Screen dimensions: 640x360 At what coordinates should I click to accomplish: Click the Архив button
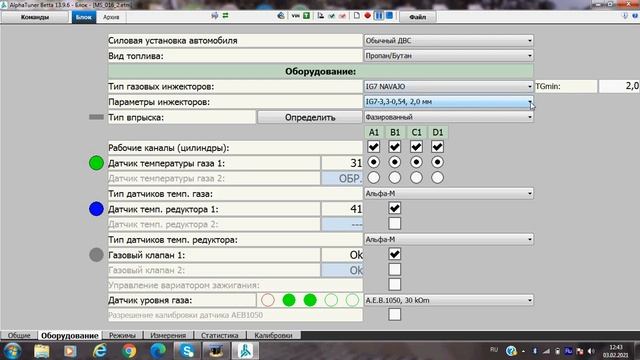pyautogui.click(x=111, y=17)
